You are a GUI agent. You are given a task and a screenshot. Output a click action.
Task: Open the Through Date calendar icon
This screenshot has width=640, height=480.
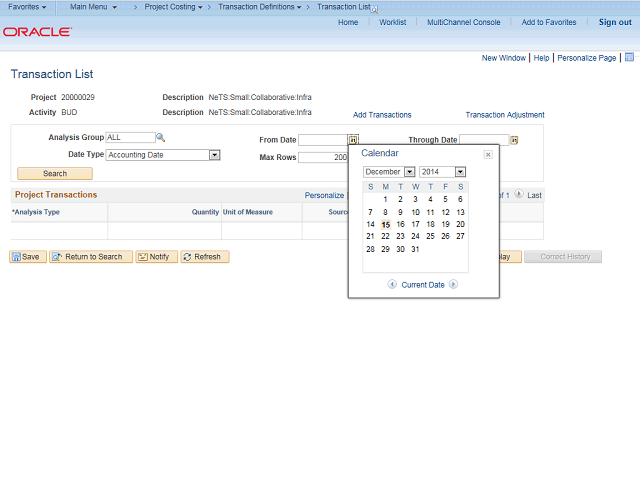click(514, 140)
